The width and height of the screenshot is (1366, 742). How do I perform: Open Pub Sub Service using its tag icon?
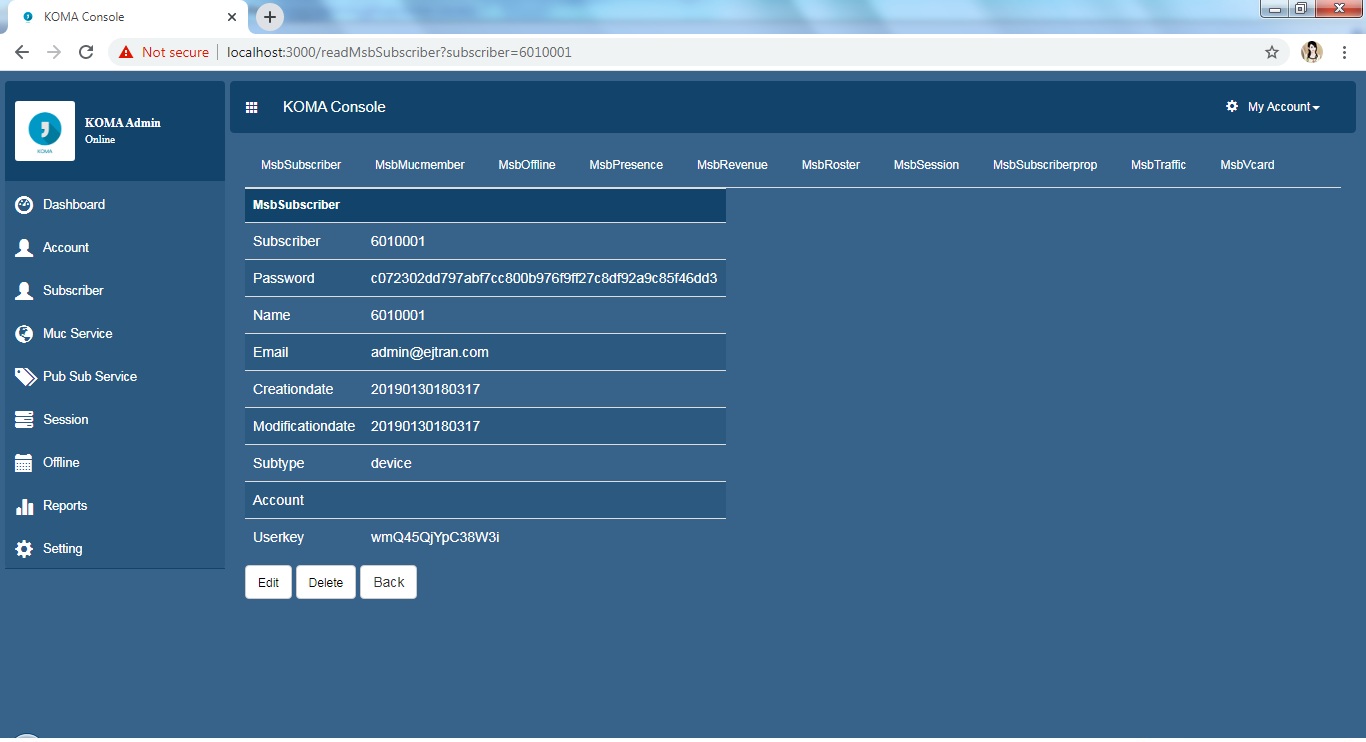pos(24,376)
